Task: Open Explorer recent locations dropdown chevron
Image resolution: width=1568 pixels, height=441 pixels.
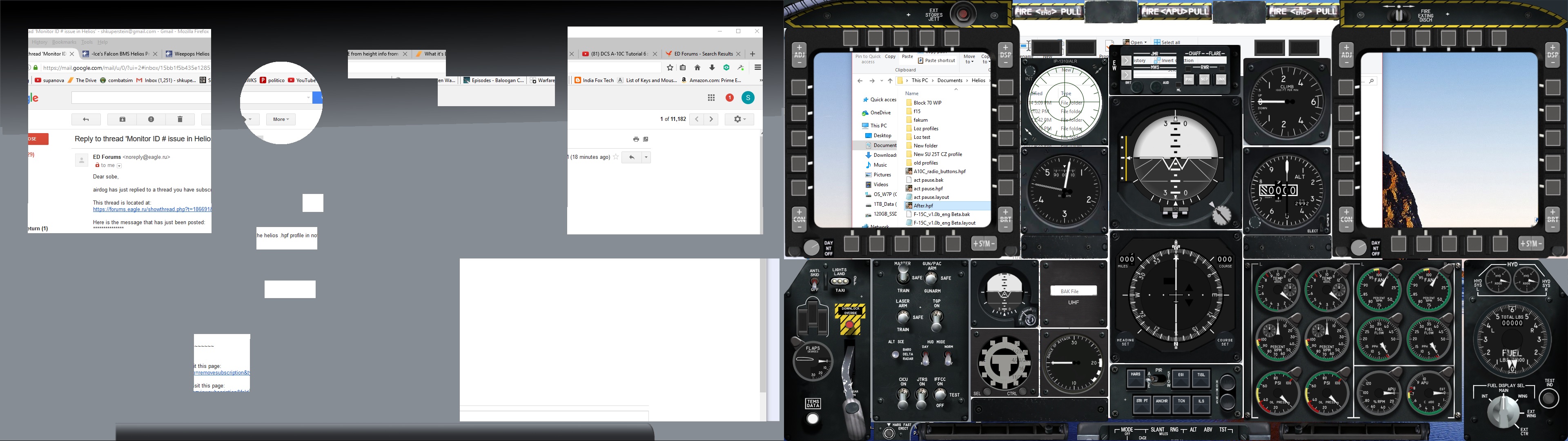Action: [882, 81]
